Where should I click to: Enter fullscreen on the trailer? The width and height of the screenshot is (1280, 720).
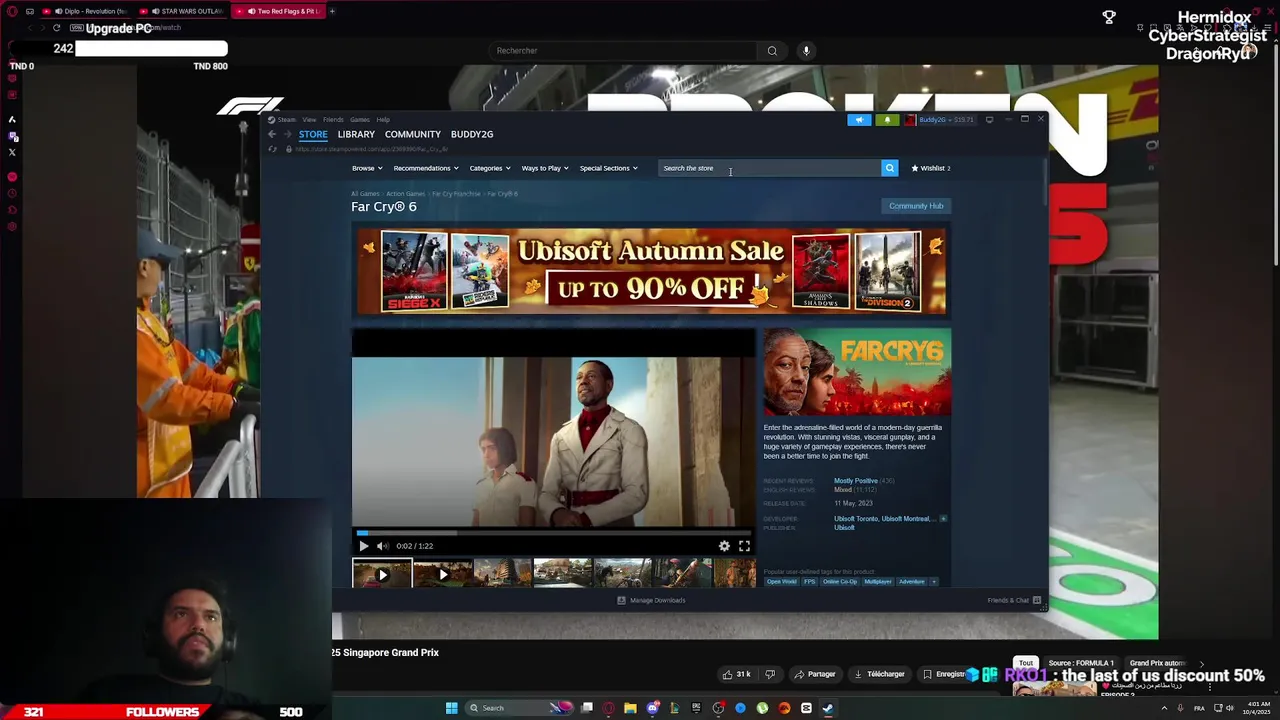(744, 546)
